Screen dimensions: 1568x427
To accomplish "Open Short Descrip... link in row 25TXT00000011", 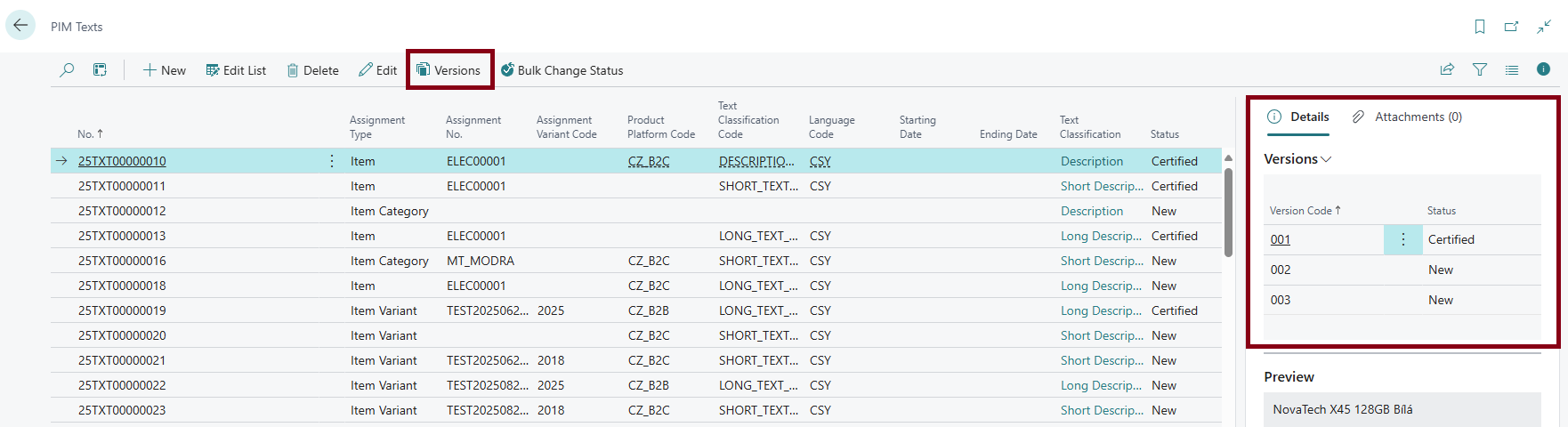I will pyautogui.click(x=1102, y=186).
